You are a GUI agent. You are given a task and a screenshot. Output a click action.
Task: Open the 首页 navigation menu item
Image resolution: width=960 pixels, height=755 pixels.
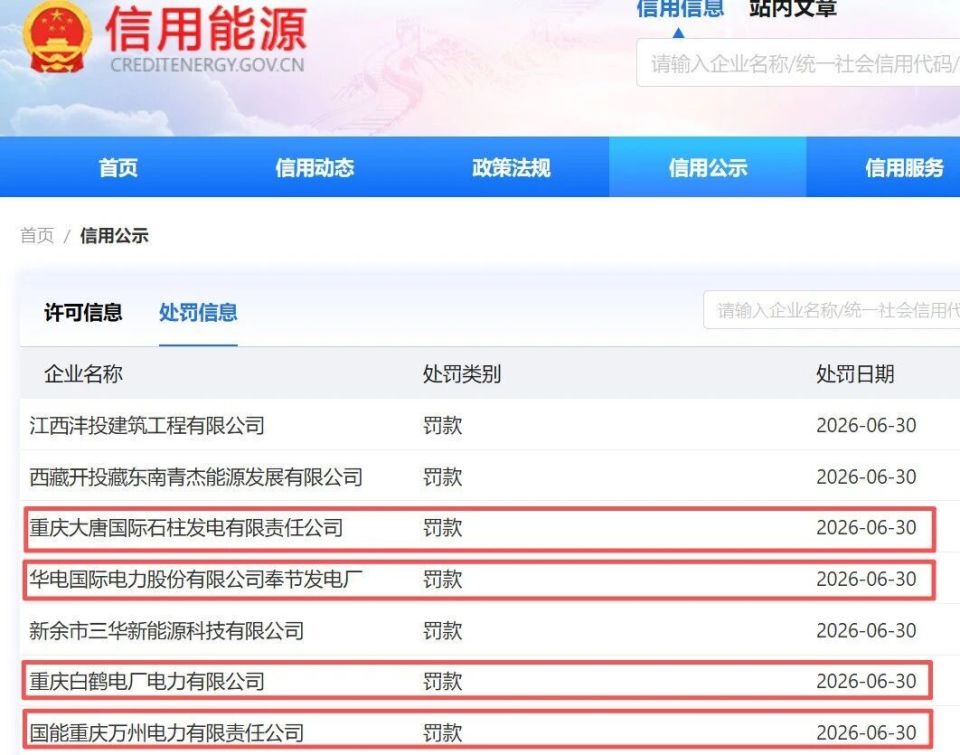[118, 167]
